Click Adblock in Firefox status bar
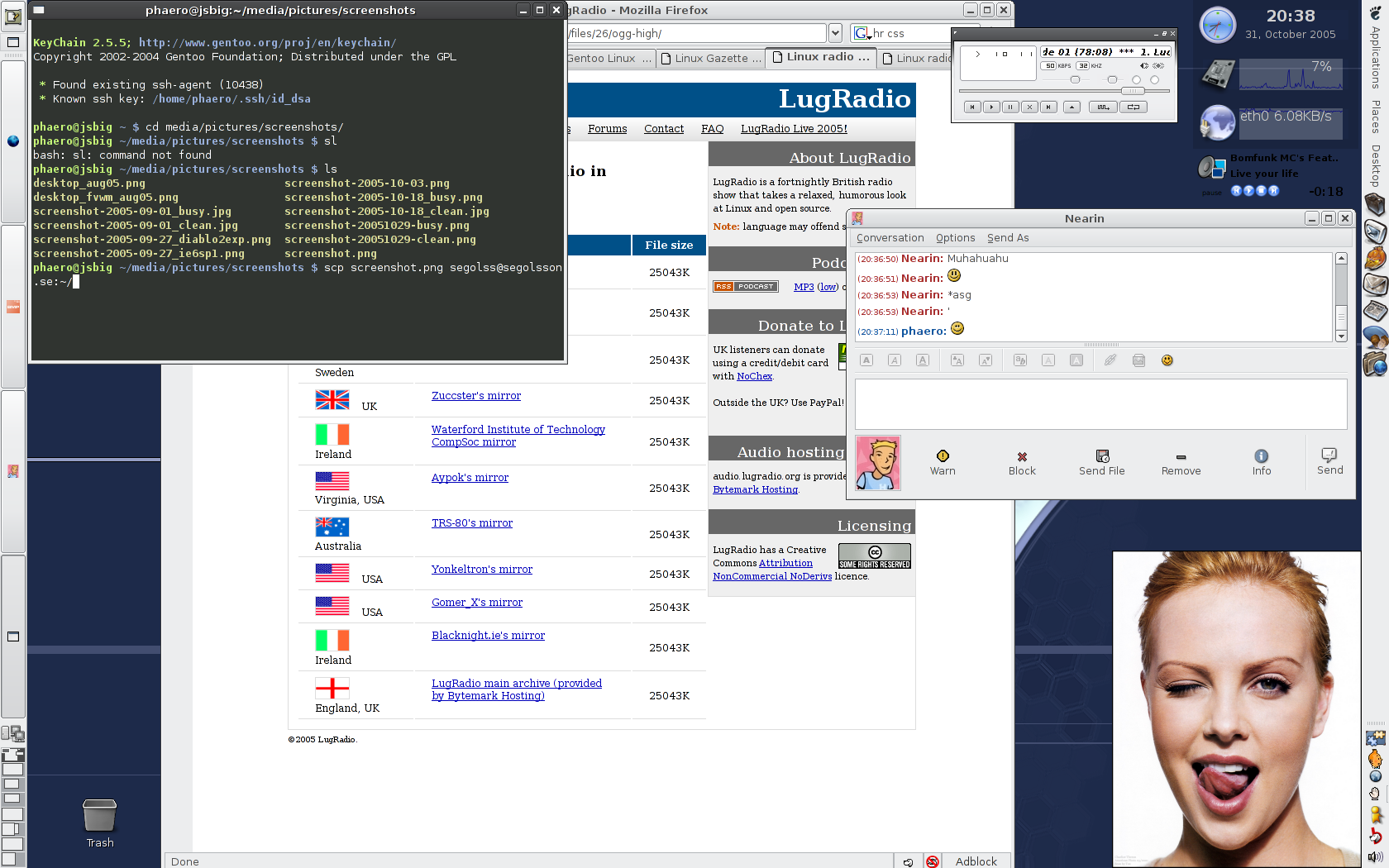Viewport: 1389px width, 868px height. tap(976, 861)
